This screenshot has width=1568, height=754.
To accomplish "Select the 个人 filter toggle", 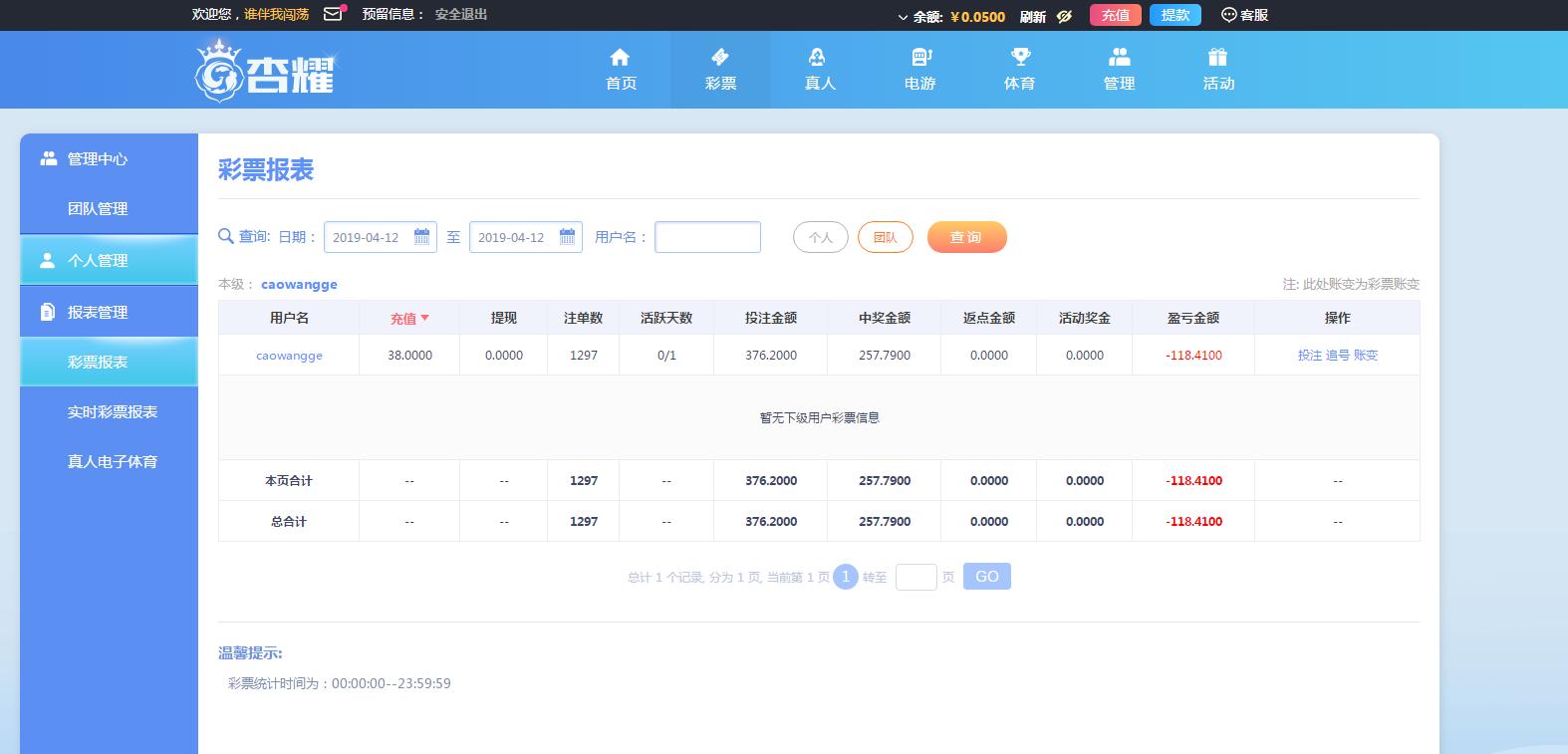I will pos(820,237).
